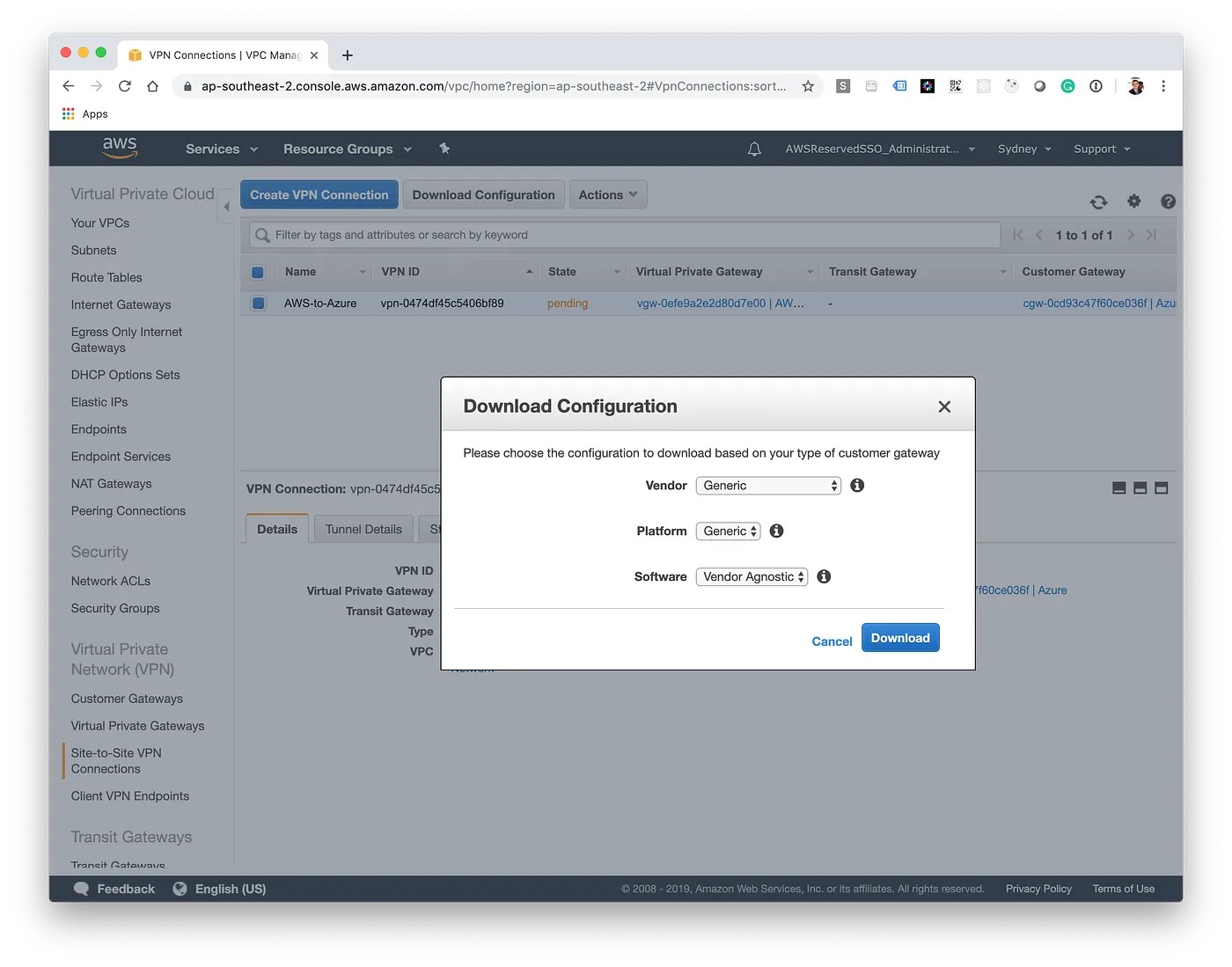Open Security Groups in sidebar
Image resolution: width=1232 pixels, height=967 pixels.
[x=115, y=608]
